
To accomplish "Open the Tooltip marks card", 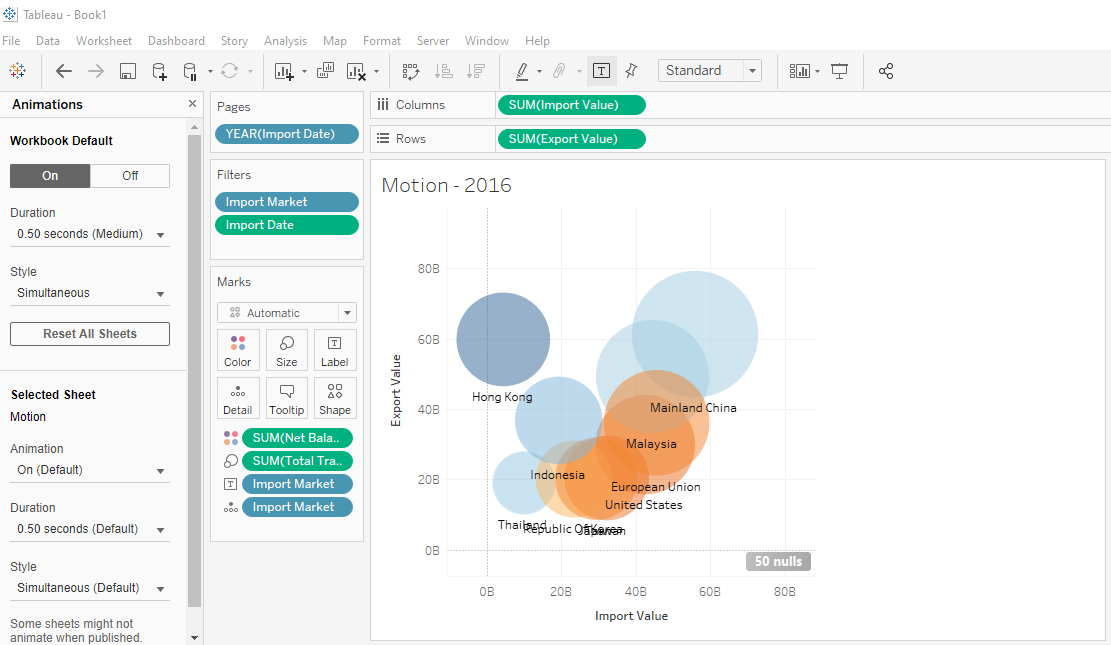I will [287, 398].
